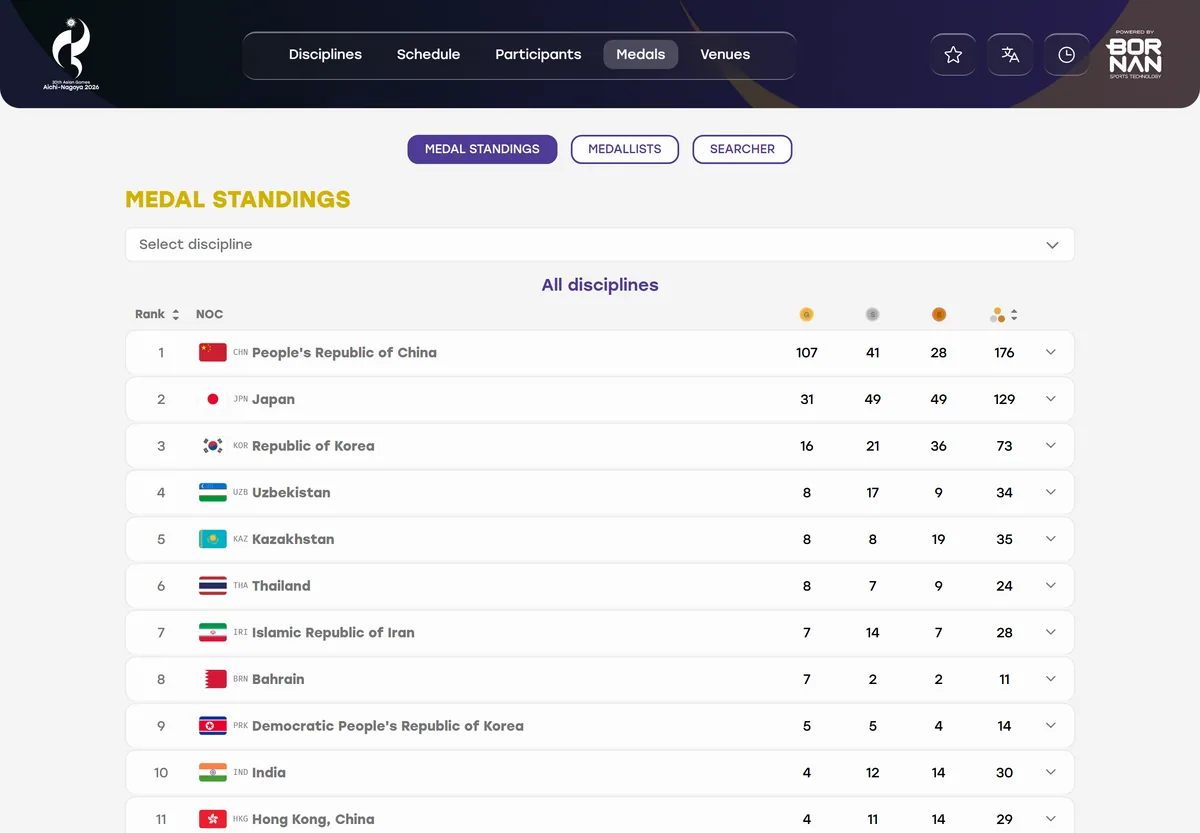Click Republic of Korea's total 73
This screenshot has height=833, width=1200.
(1004, 446)
